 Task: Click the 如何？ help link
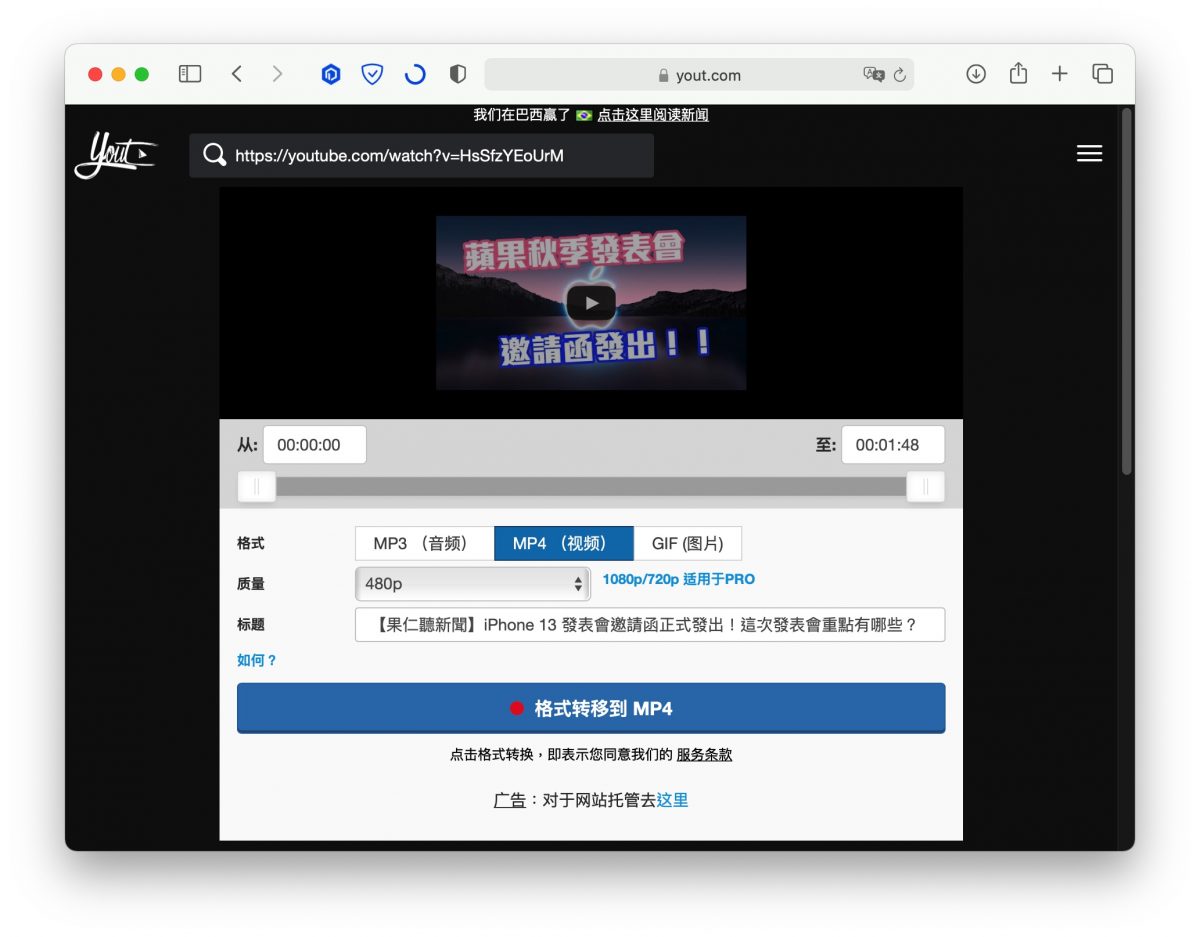(257, 661)
